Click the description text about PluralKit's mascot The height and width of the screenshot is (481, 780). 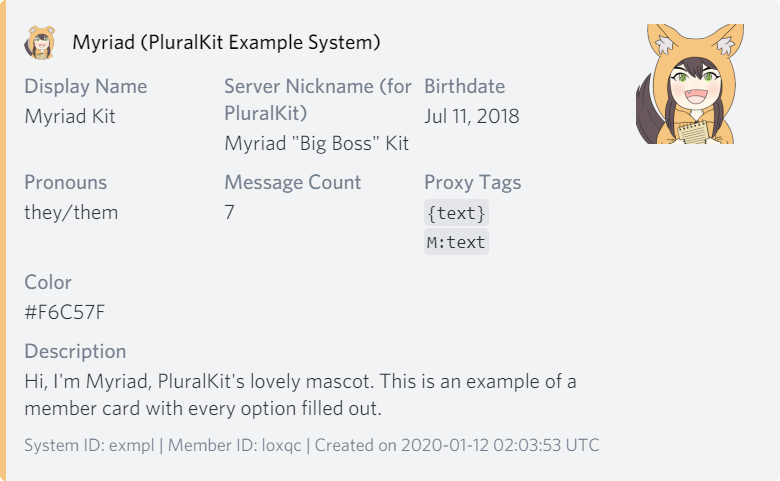[x=300, y=395]
